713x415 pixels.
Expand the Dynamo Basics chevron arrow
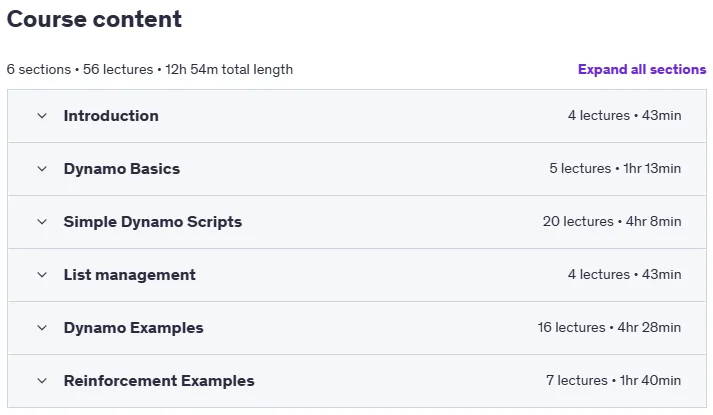pos(42,169)
